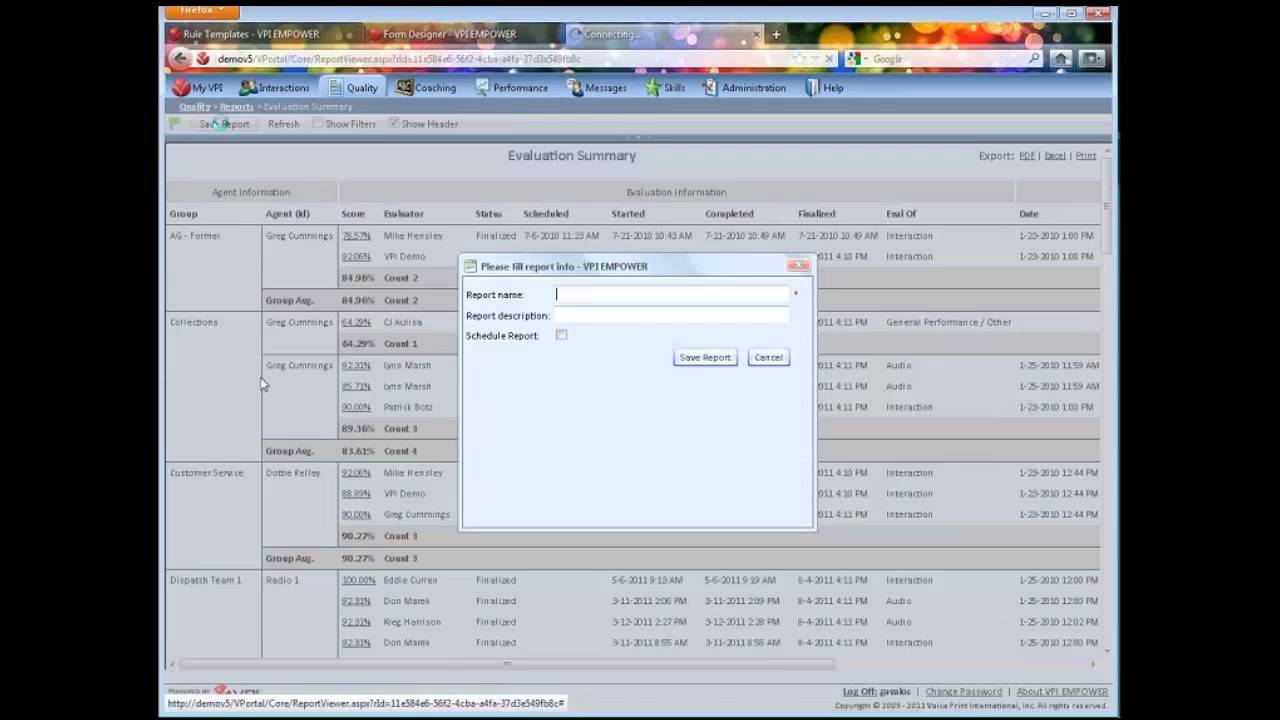Click the Save Report dialog button
Image resolution: width=1280 pixels, height=720 pixels.
point(705,357)
